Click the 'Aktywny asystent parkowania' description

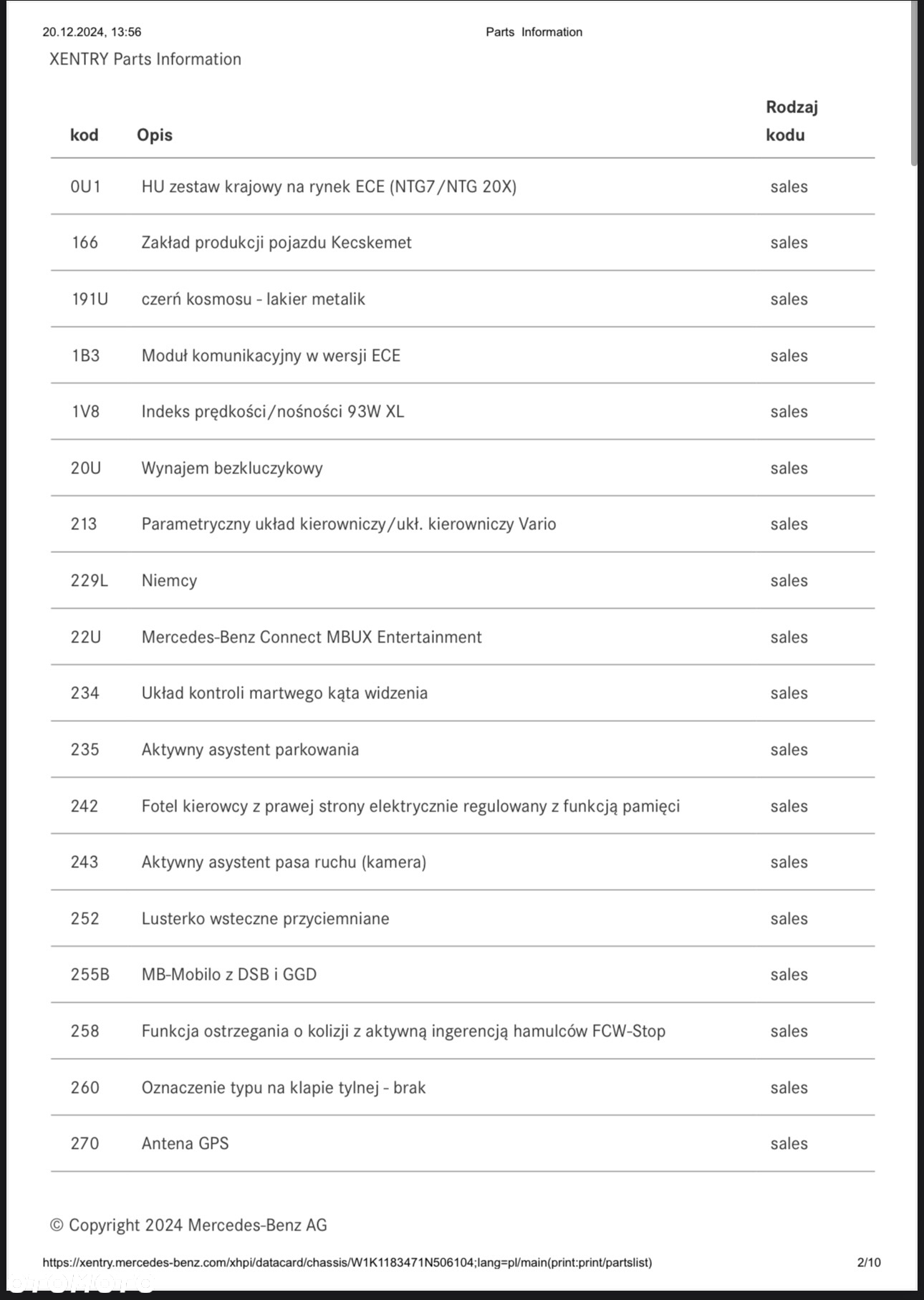250,749
